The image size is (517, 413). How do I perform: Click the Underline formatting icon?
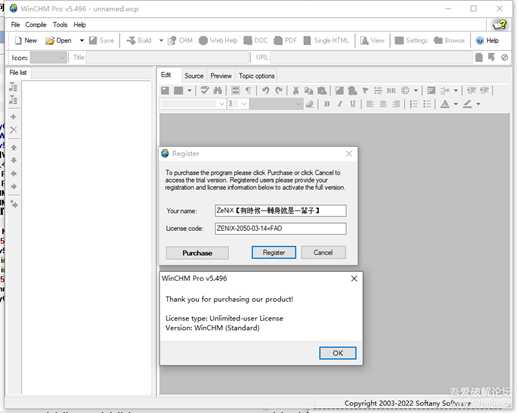(353, 104)
